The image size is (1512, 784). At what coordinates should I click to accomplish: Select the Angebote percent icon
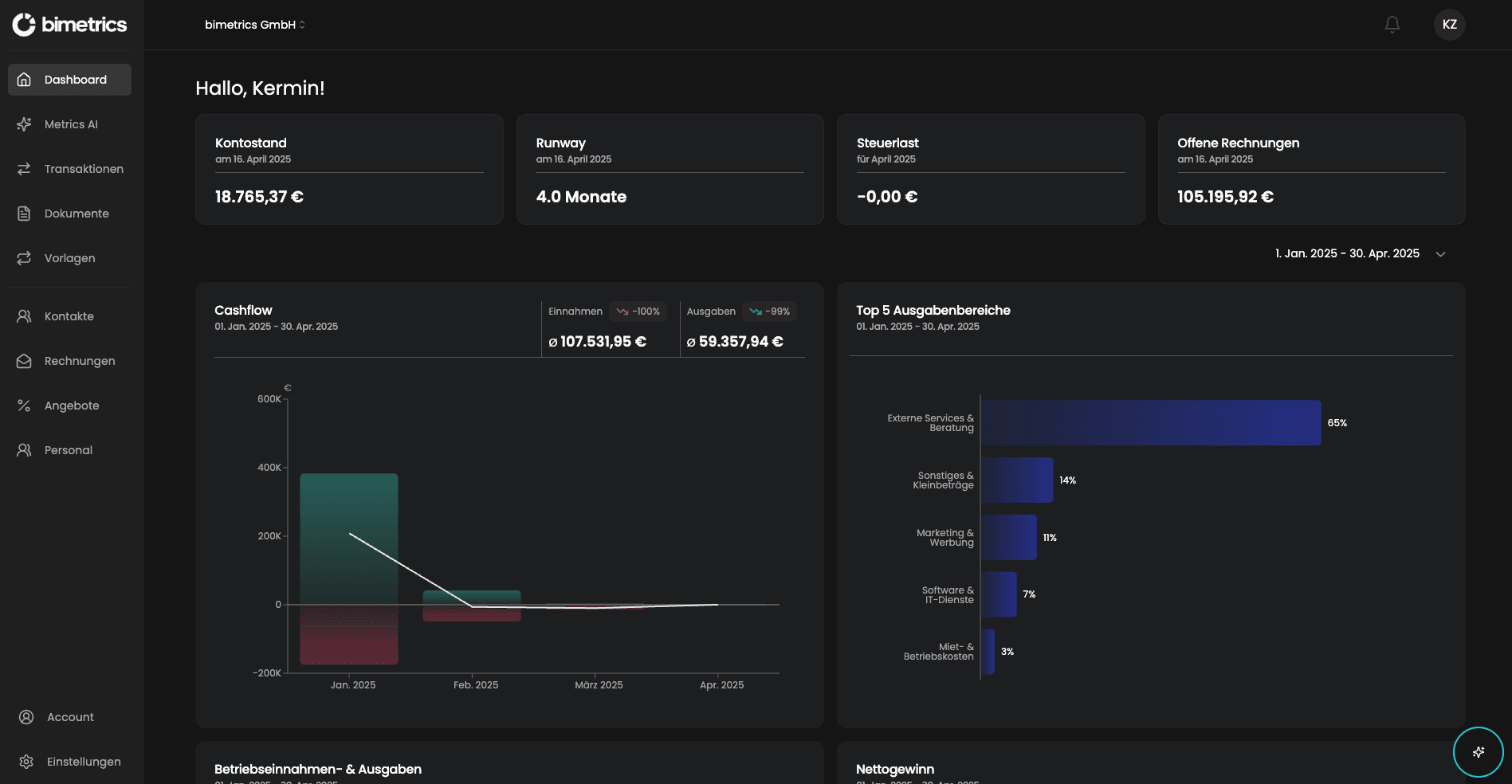(24, 406)
